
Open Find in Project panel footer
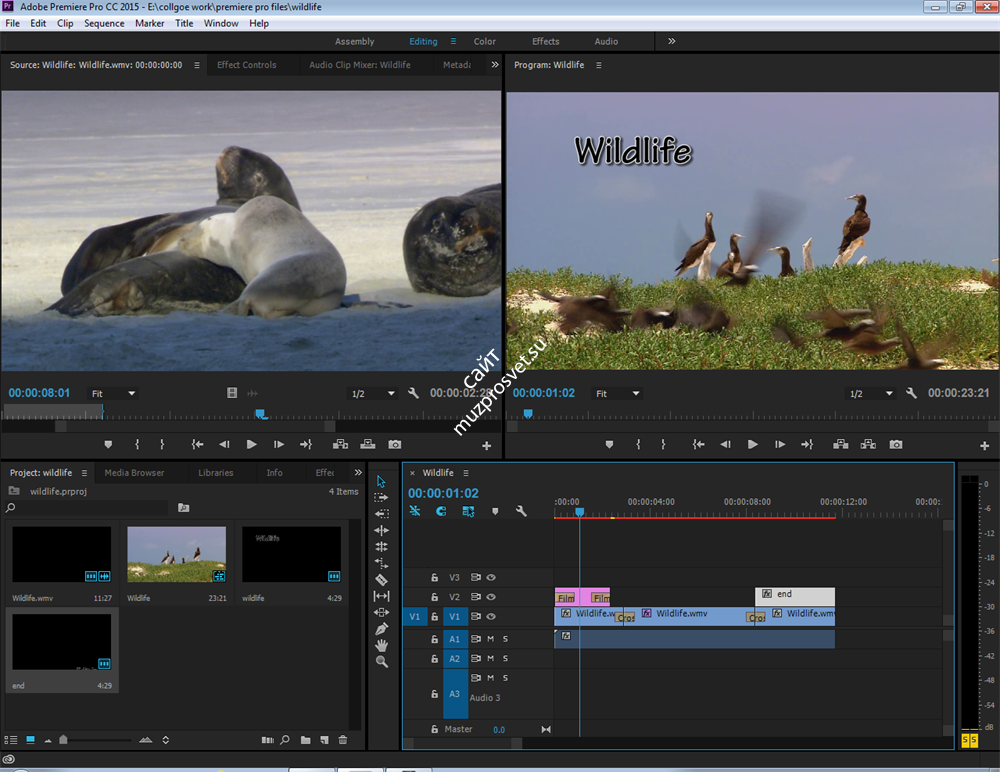tap(285, 740)
